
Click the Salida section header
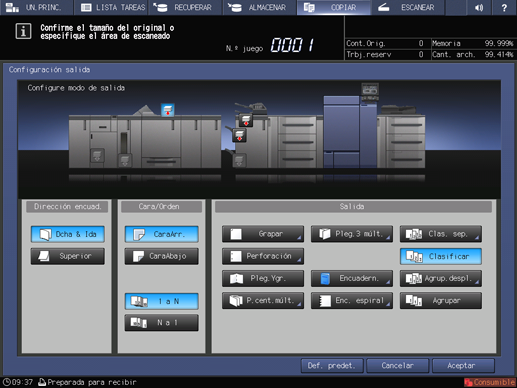pos(353,207)
